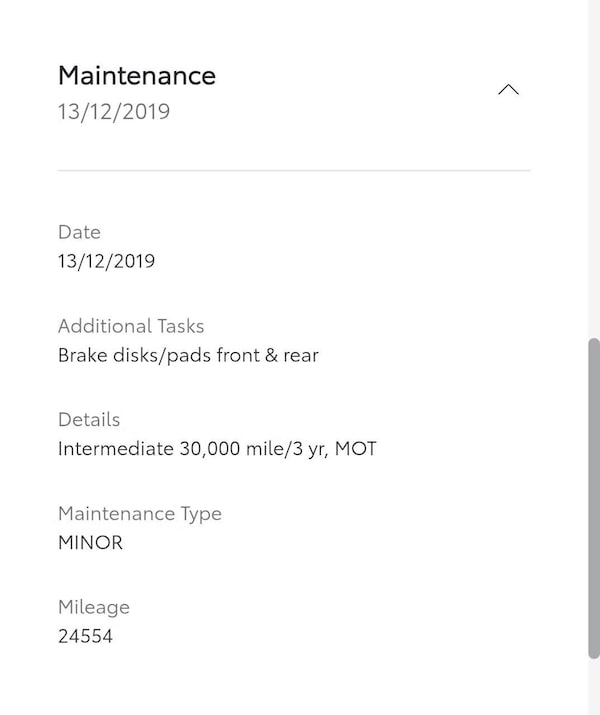
Task: Collapse the Maintenance section with the chevron
Action: point(508,90)
